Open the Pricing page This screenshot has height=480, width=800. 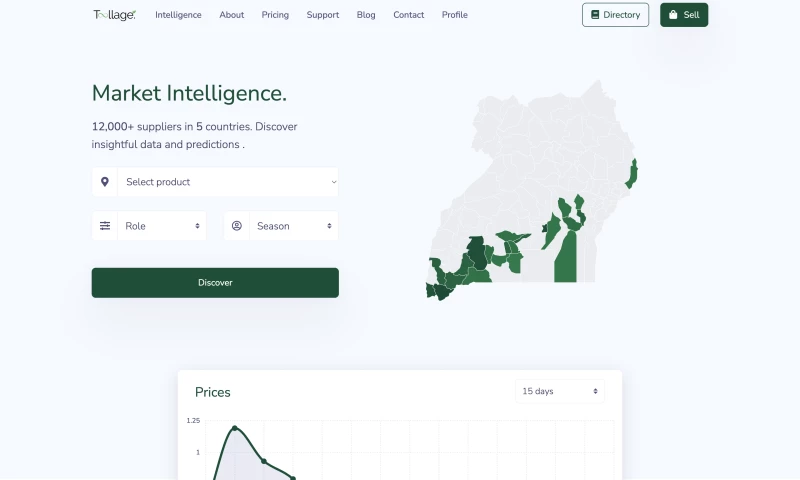pyautogui.click(x=275, y=15)
